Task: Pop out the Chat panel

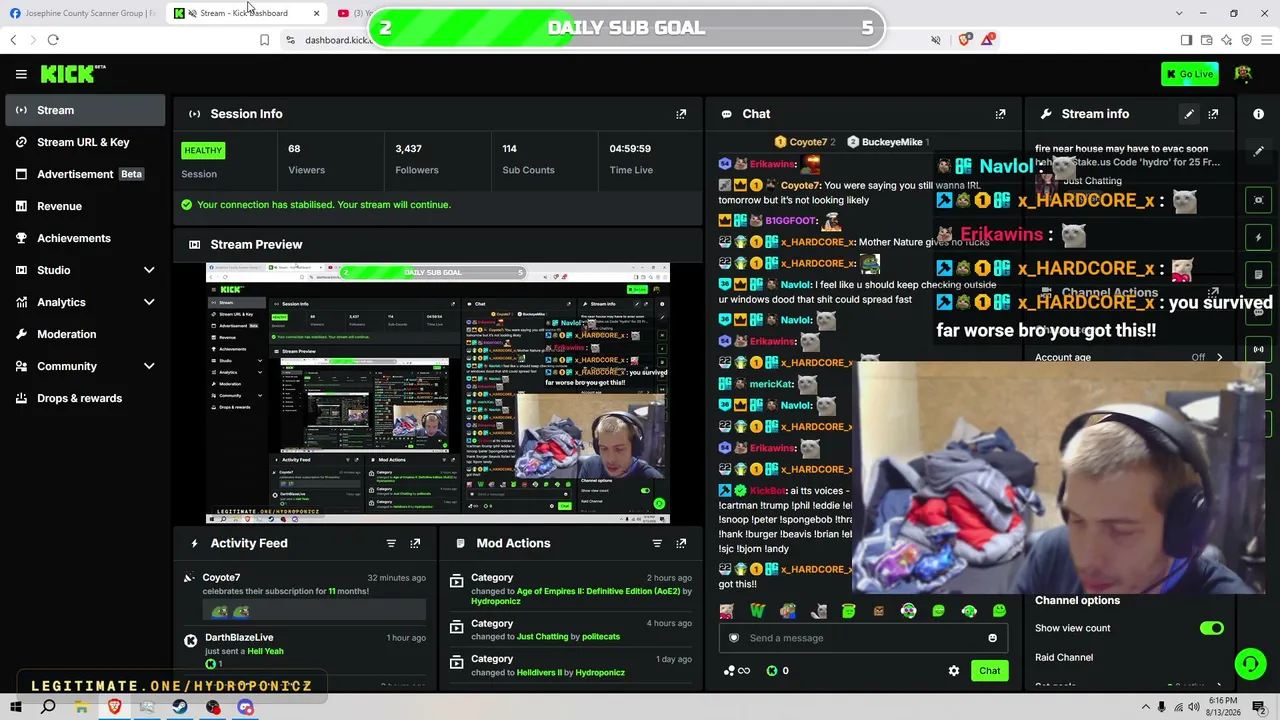Action: (1000, 114)
